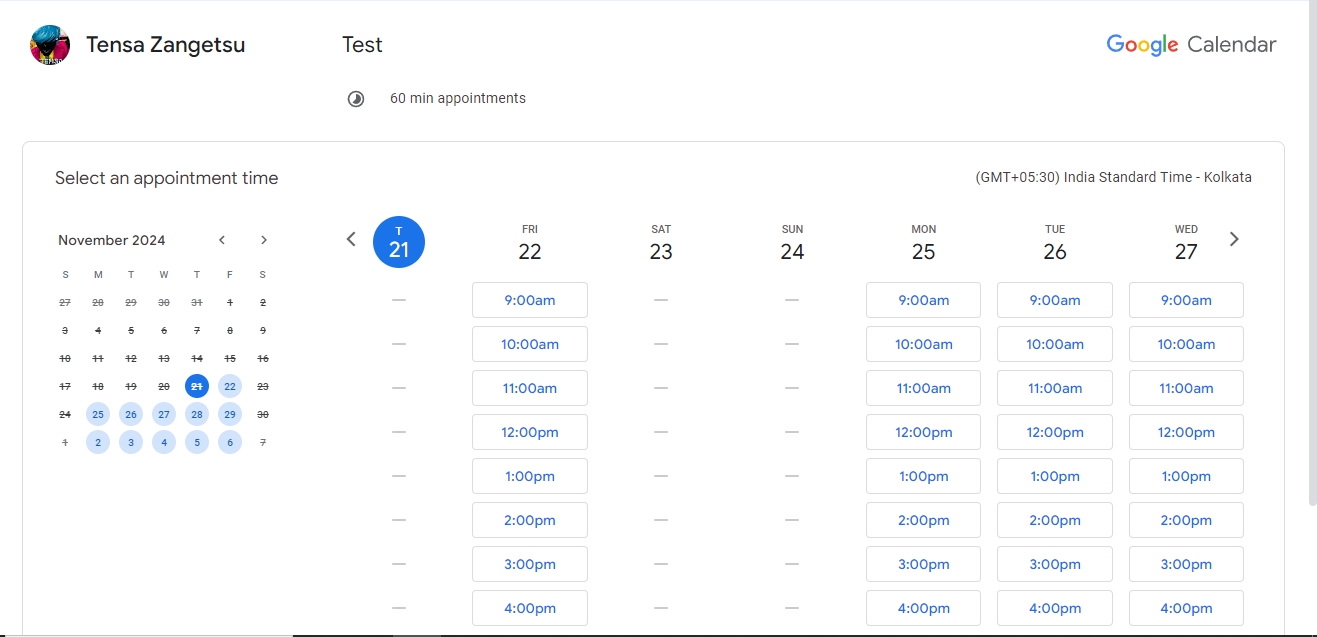This screenshot has height=637, width=1317.
Task: Select the 11:00am slot on Wednesday 27
Action: tap(1186, 388)
